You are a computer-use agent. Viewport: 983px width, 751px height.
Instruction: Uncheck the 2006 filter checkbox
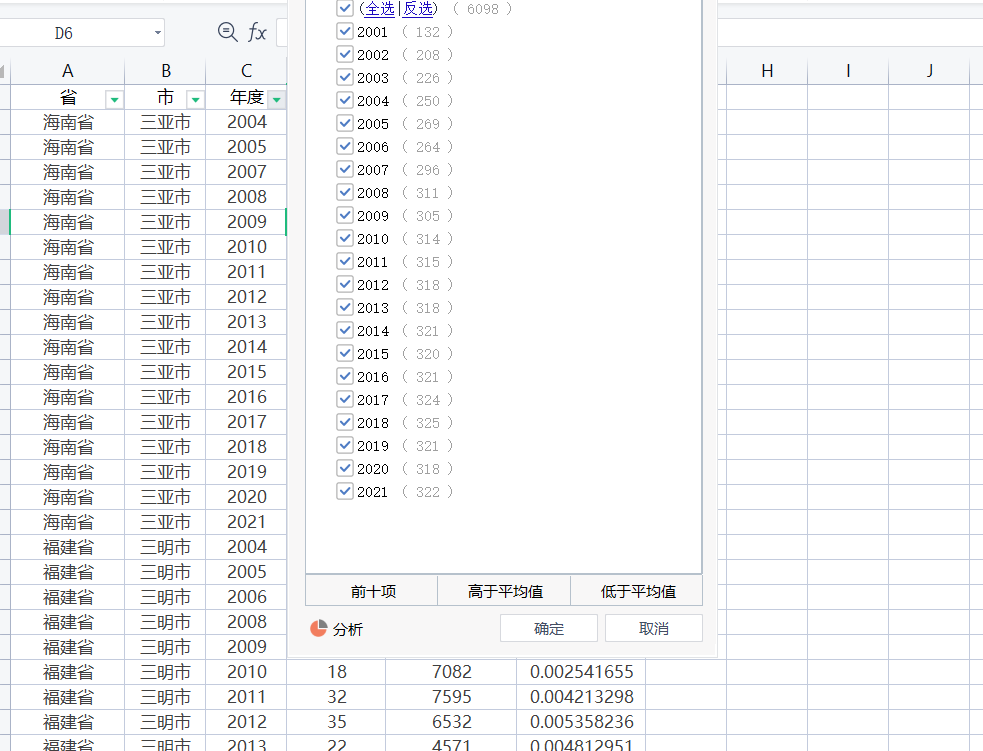pyautogui.click(x=345, y=146)
